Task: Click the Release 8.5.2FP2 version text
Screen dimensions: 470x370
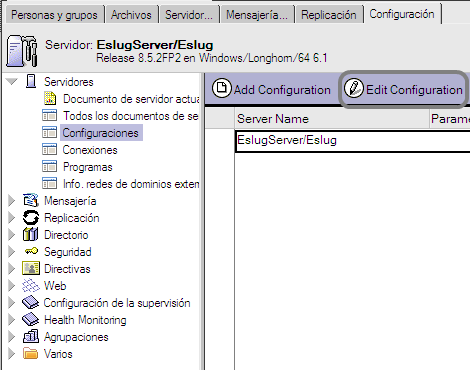Action: coord(212,58)
